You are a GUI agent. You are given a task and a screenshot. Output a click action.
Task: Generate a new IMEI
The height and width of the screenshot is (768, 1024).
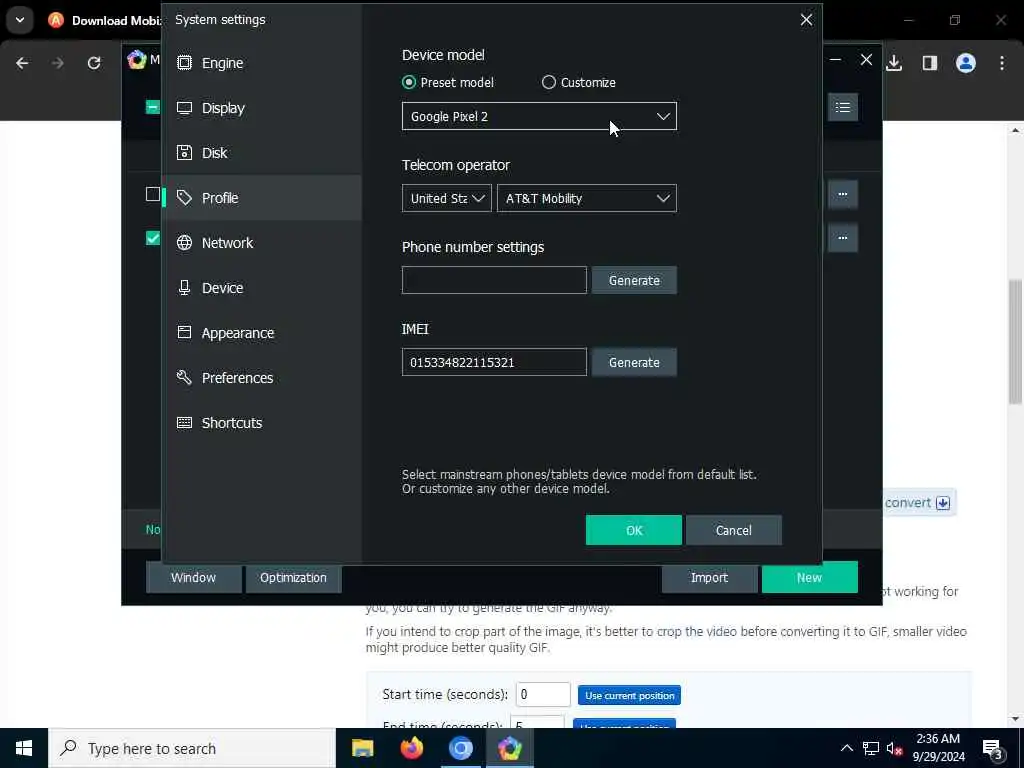634,362
